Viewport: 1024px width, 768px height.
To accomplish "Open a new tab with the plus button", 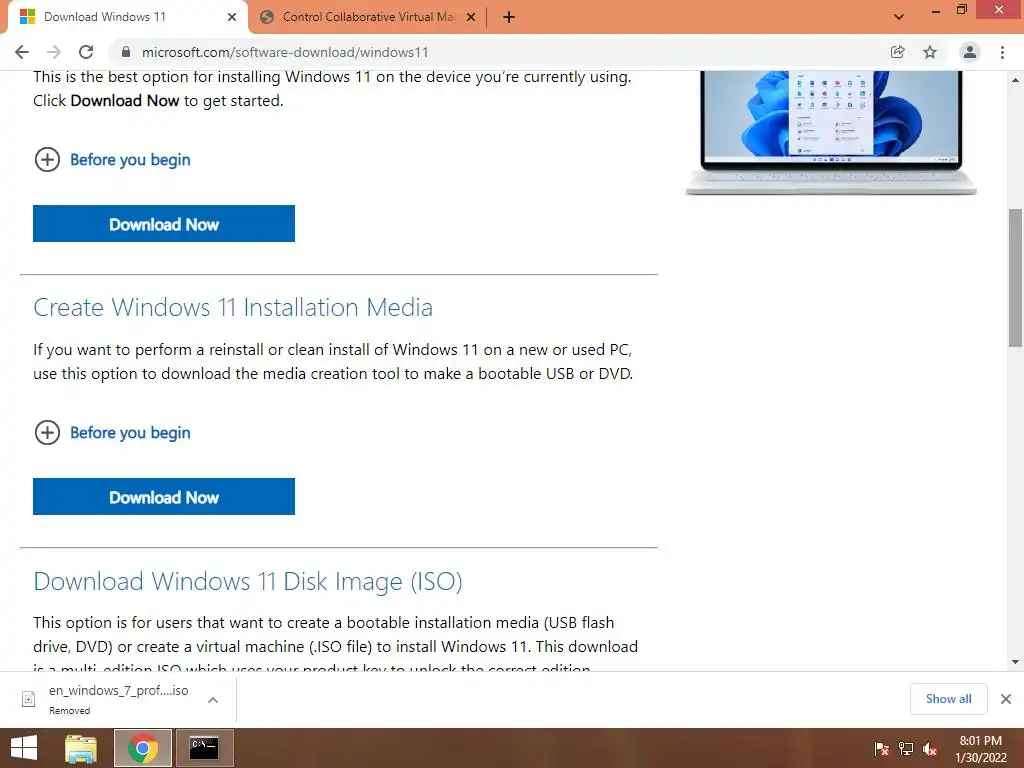I will point(509,17).
